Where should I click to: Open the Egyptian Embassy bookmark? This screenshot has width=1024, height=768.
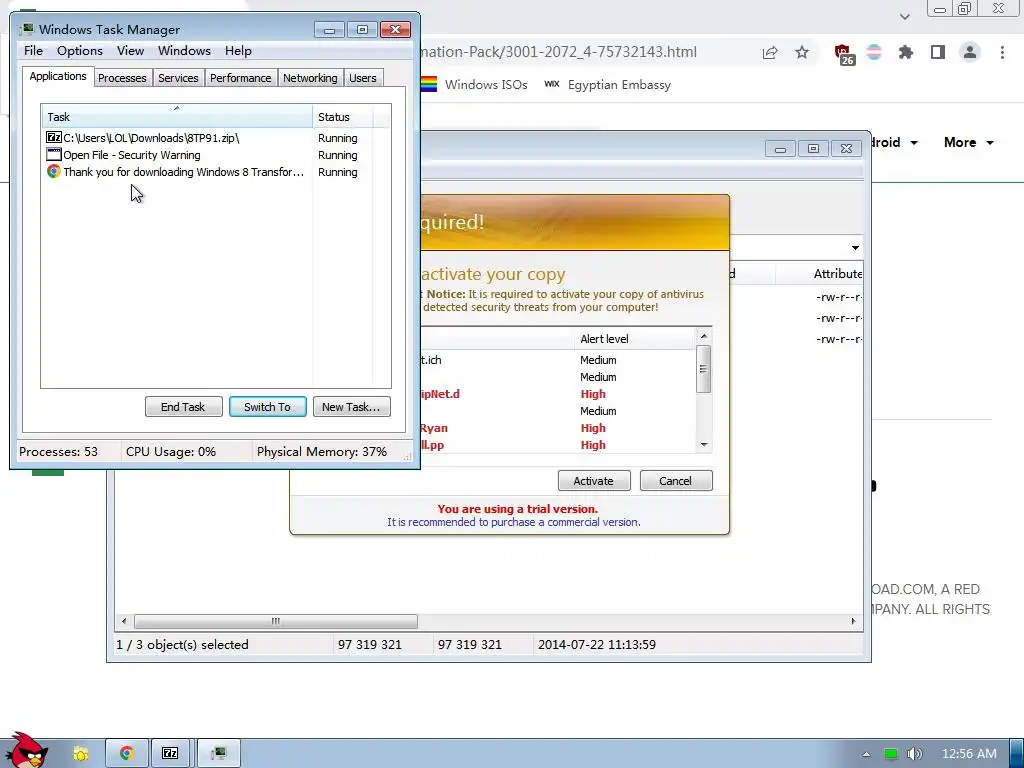pyautogui.click(x=607, y=85)
